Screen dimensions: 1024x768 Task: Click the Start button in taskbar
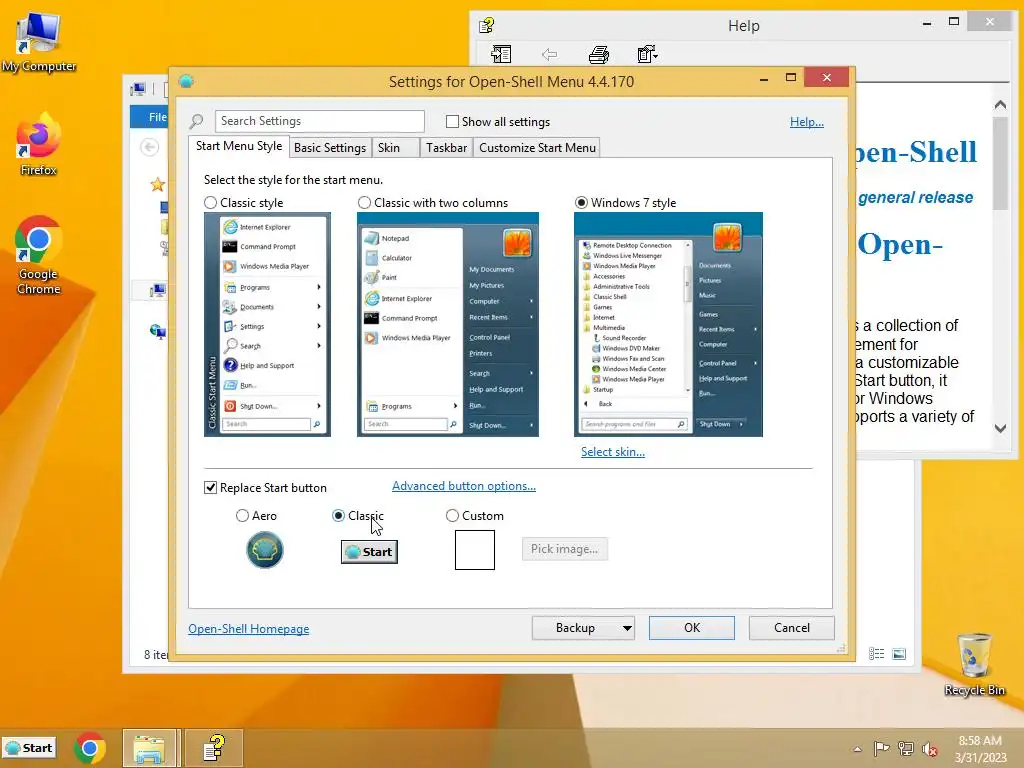pyautogui.click(x=29, y=748)
